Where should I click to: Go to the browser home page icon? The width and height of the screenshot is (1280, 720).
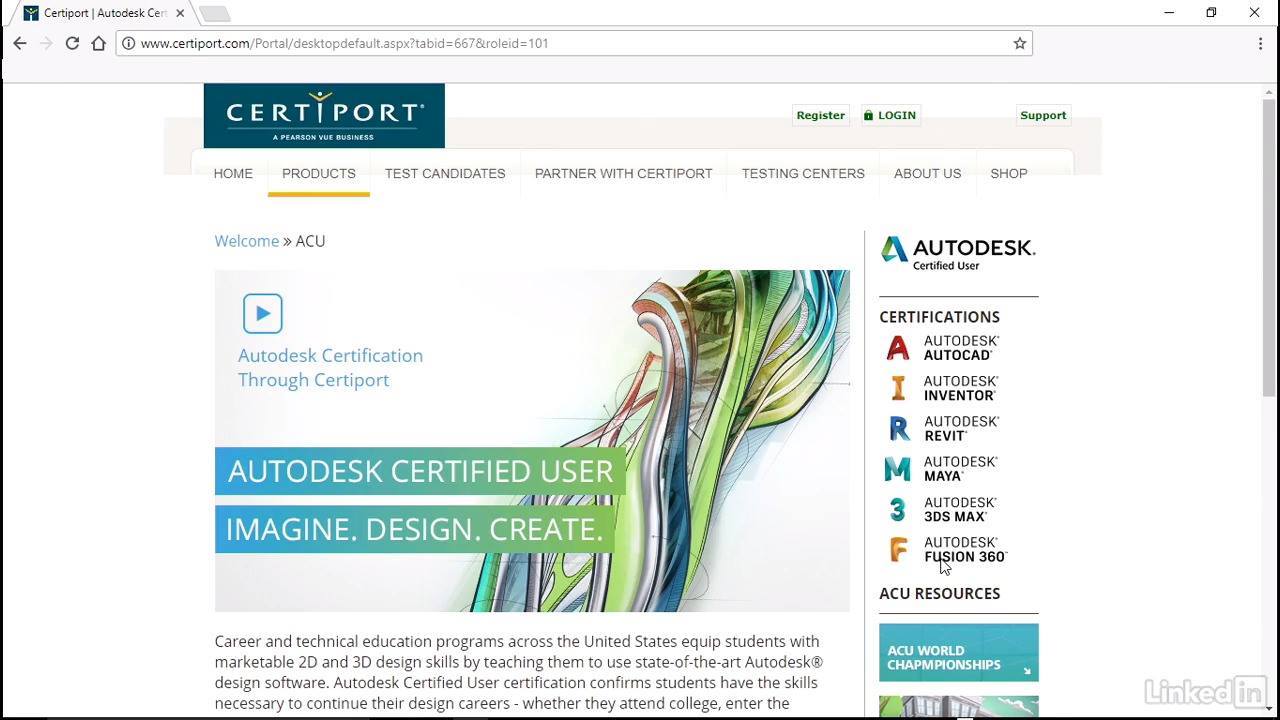click(x=98, y=43)
